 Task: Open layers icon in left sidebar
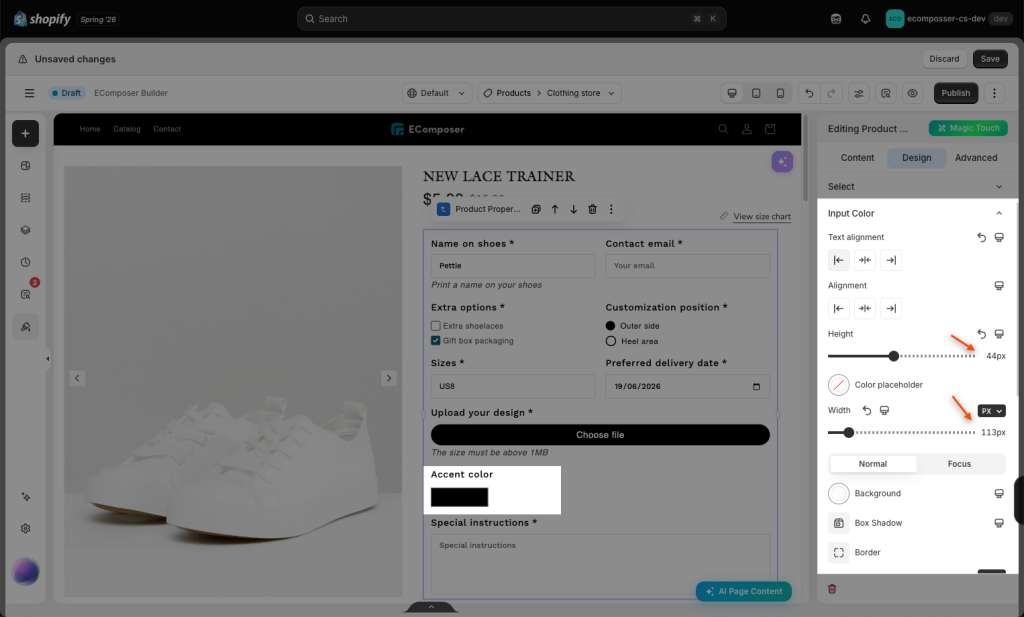coord(25,230)
